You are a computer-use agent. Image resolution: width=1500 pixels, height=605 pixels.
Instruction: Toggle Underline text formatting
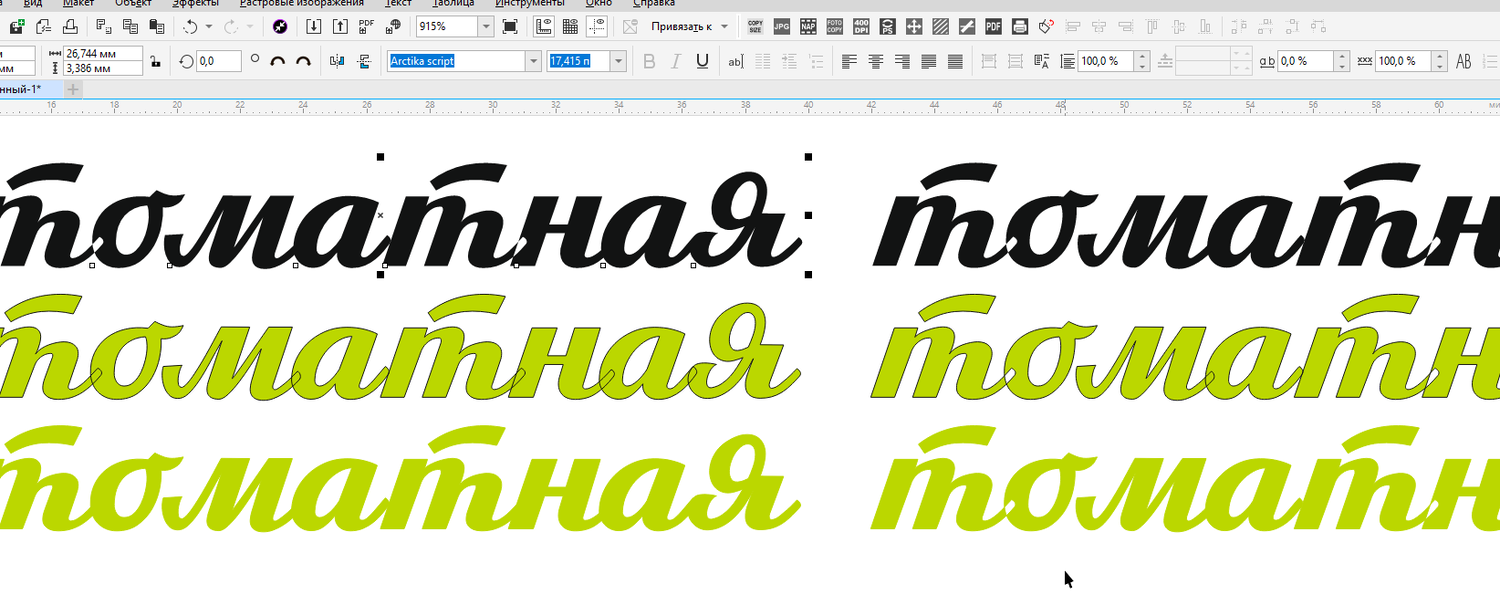click(702, 61)
